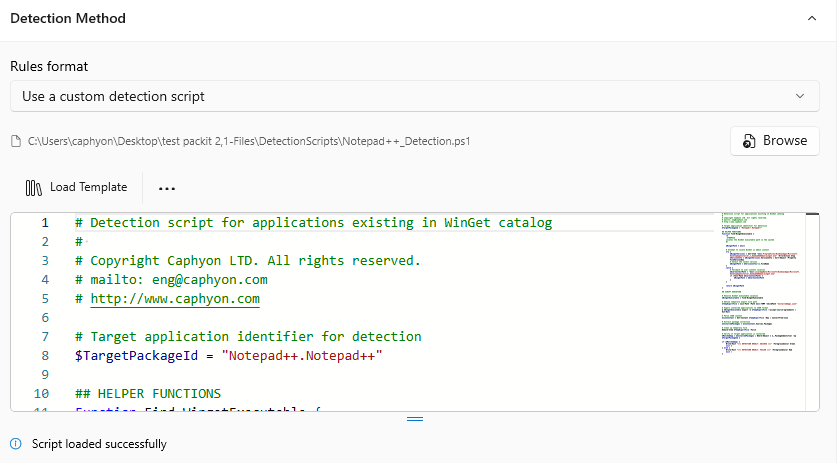Screen dimensions: 839x463
Task: Click the Detection Method header title
Action: [x=68, y=18]
